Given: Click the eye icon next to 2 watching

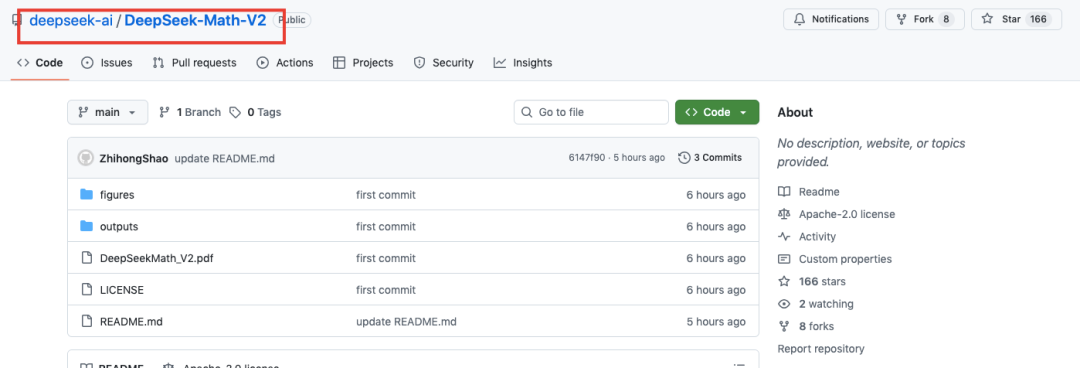Looking at the screenshot, I should coord(783,304).
